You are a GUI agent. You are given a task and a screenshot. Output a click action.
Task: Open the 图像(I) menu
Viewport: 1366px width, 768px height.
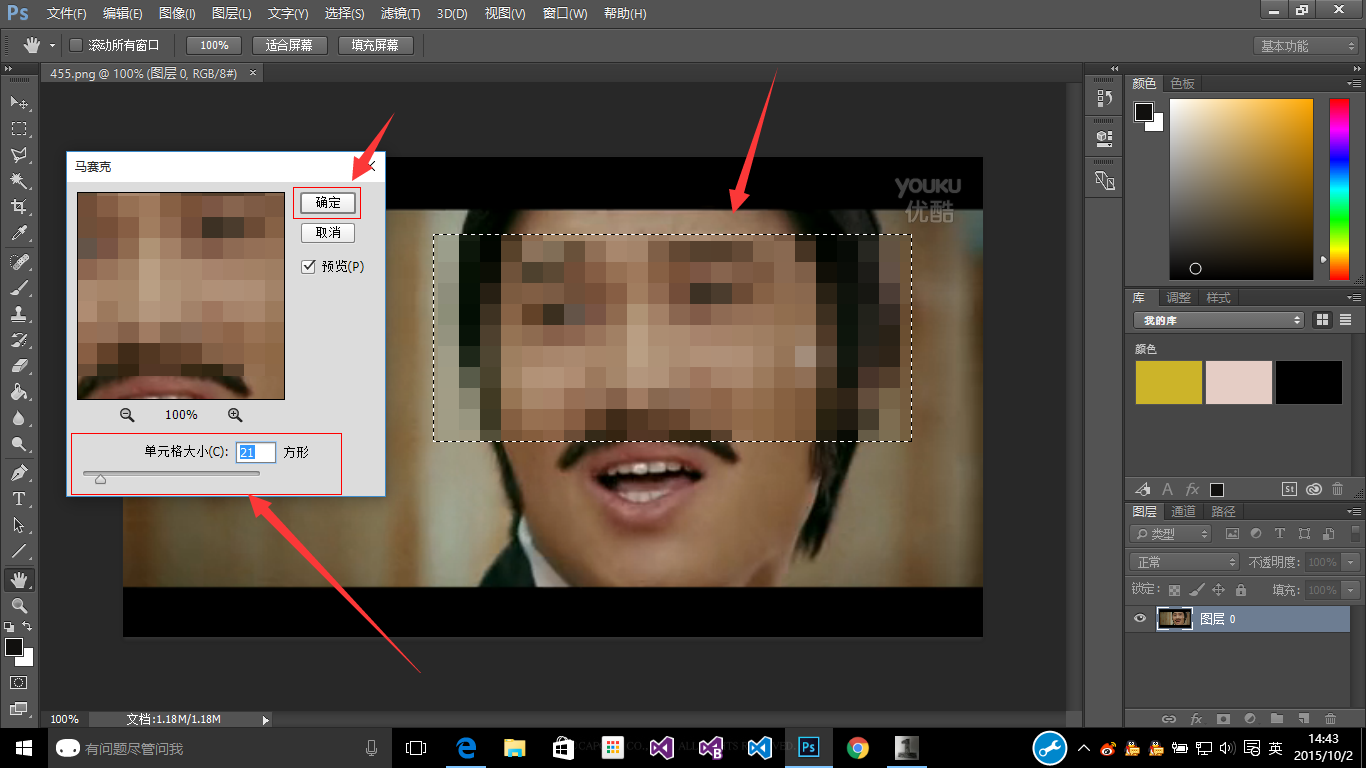pos(177,14)
